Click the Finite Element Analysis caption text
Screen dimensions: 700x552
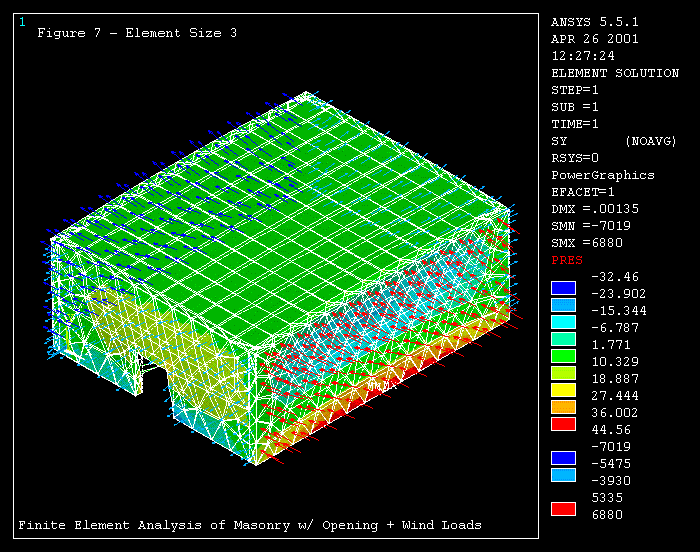(250, 525)
